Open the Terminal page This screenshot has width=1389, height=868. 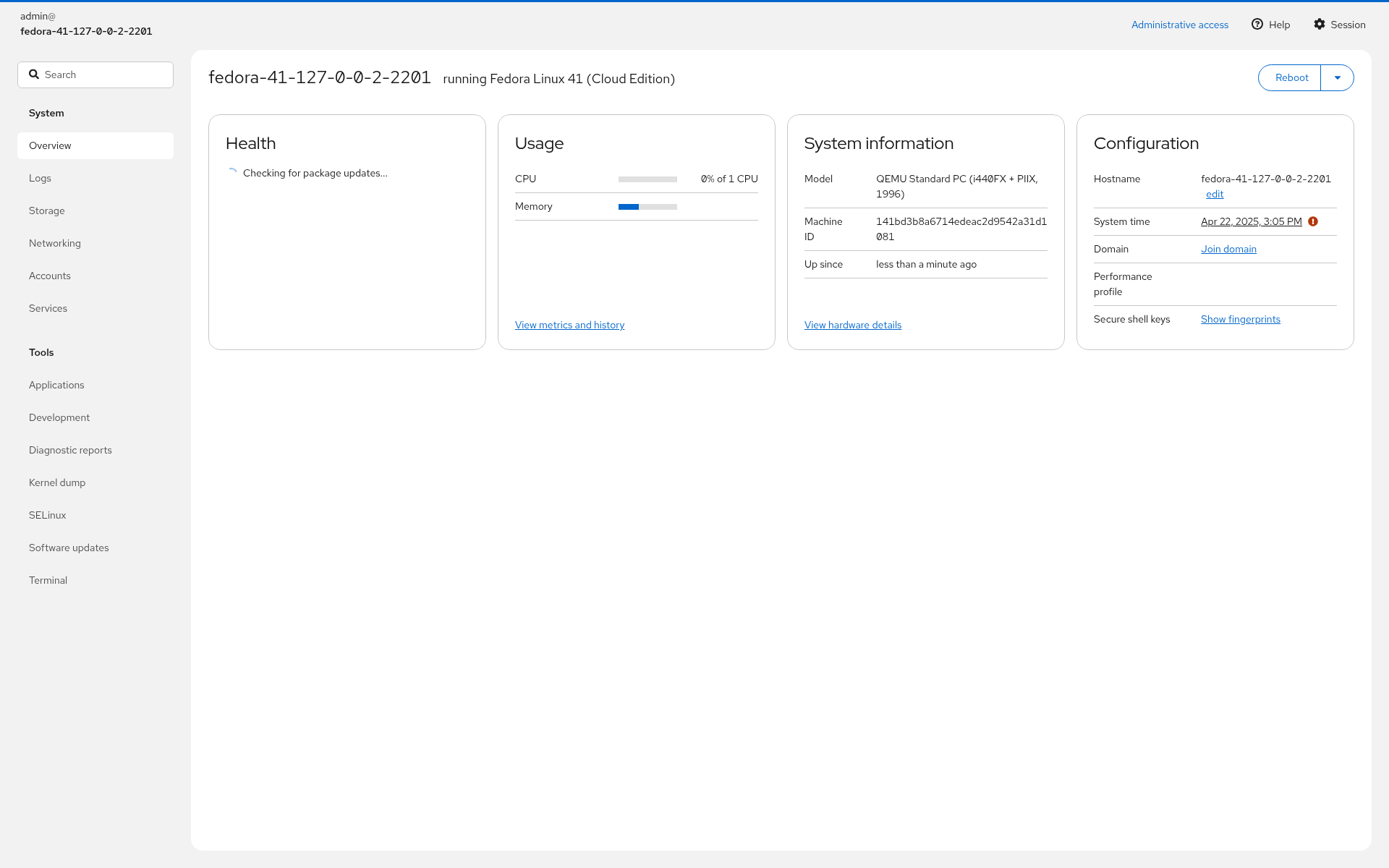coord(95,580)
